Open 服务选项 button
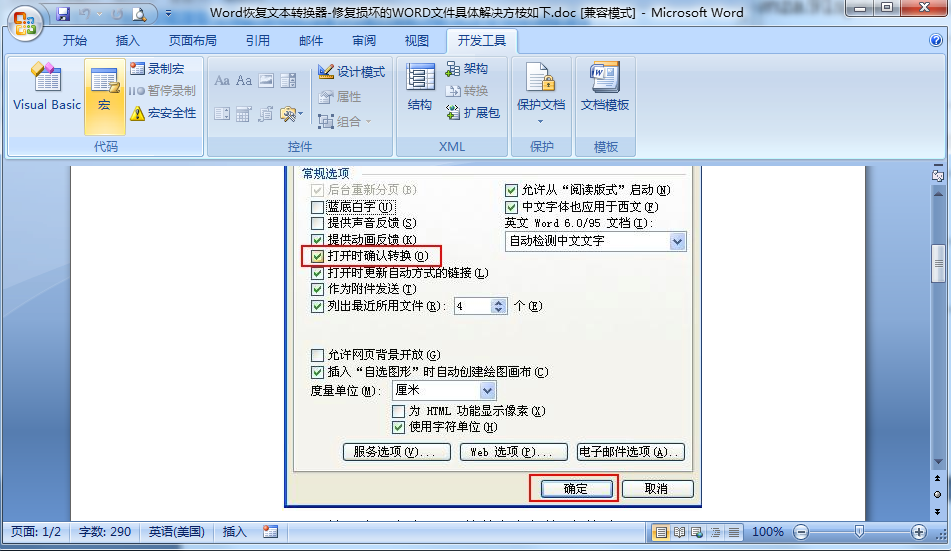 point(397,452)
